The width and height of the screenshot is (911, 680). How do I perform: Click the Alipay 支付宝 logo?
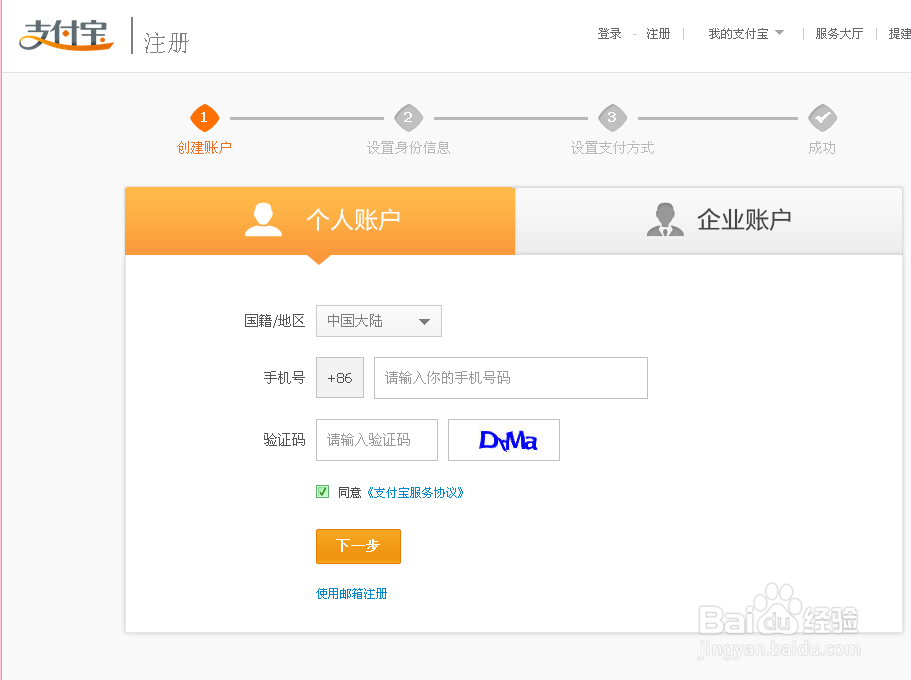pyautogui.click(x=66, y=35)
